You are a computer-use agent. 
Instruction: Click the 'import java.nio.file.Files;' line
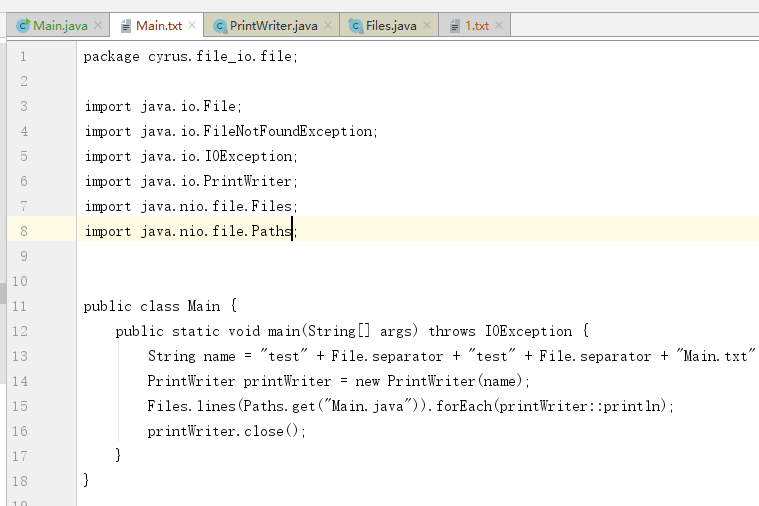tap(191, 207)
